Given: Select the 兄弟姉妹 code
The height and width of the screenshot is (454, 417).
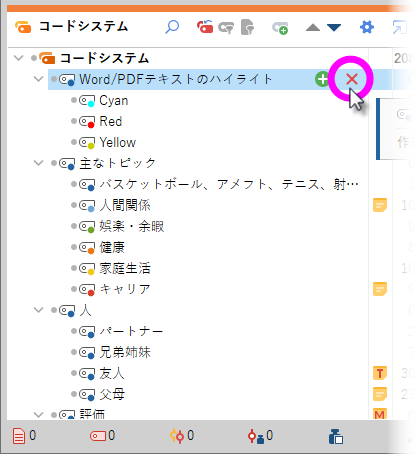Looking at the screenshot, I should [125, 352].
